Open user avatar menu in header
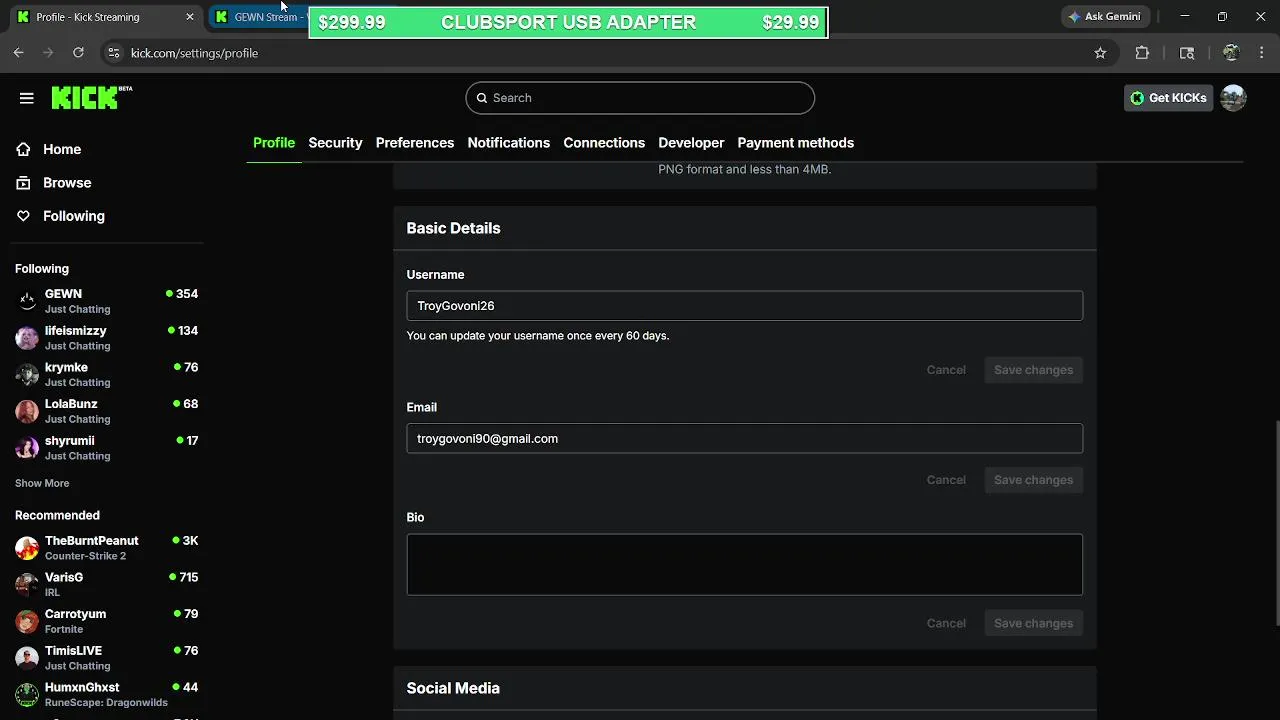1280x720 pixels. (x=1233, y=98)
